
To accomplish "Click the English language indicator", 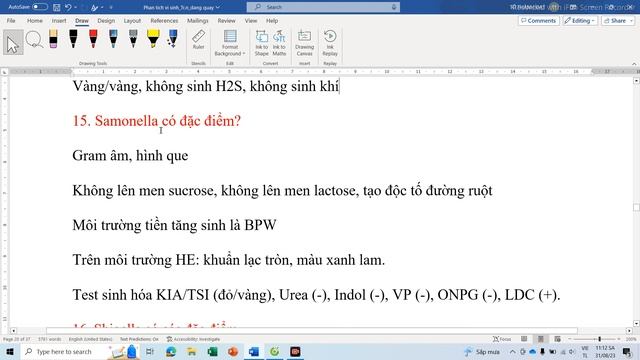I will click(x=91, y=339).
